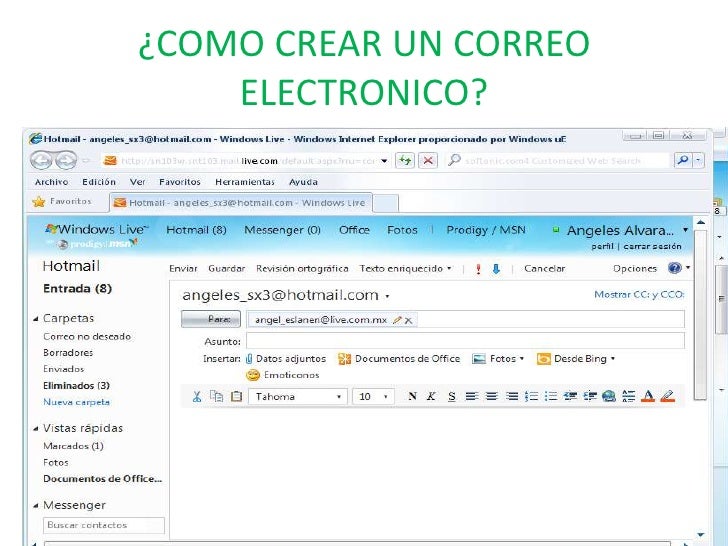Insert a numbered list
The image size is (728, 546).
531,396
